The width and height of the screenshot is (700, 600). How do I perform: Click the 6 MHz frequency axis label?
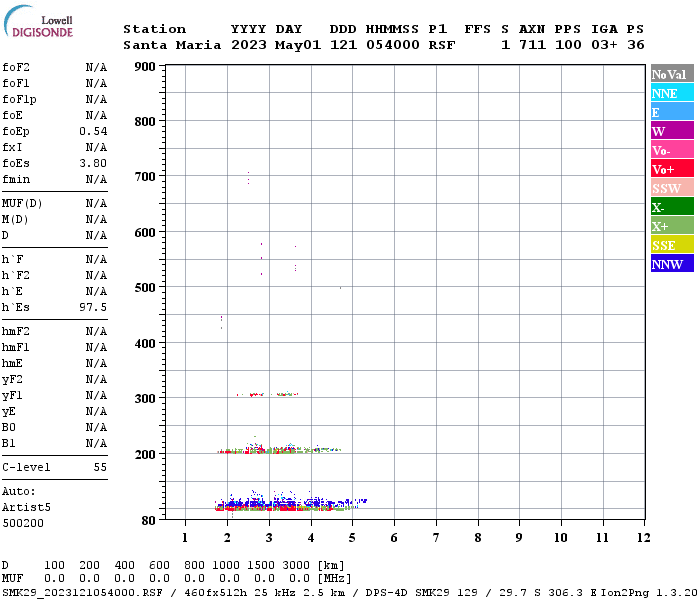[394, 538]
